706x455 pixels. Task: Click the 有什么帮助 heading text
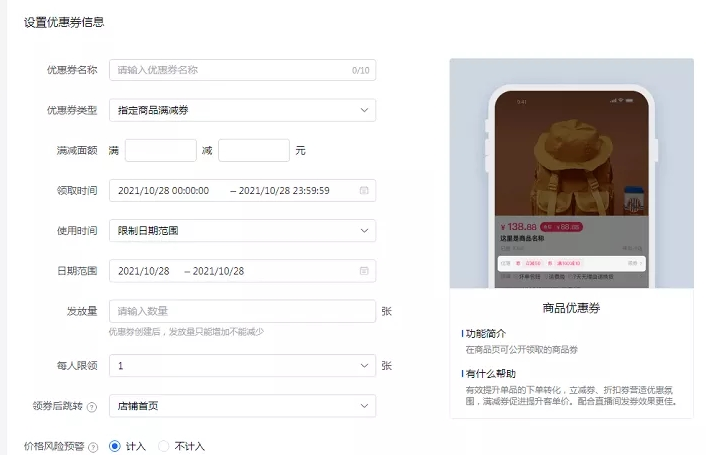coord(491,374)
